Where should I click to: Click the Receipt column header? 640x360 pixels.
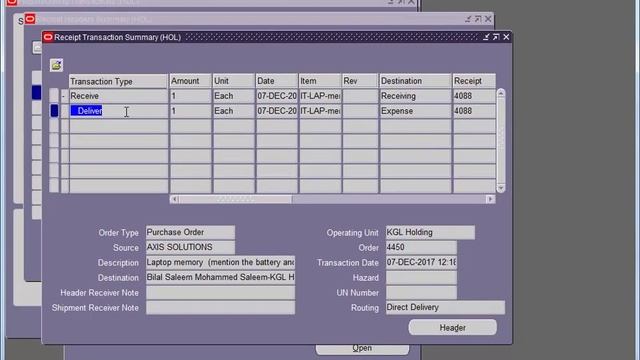pos(474,81)
